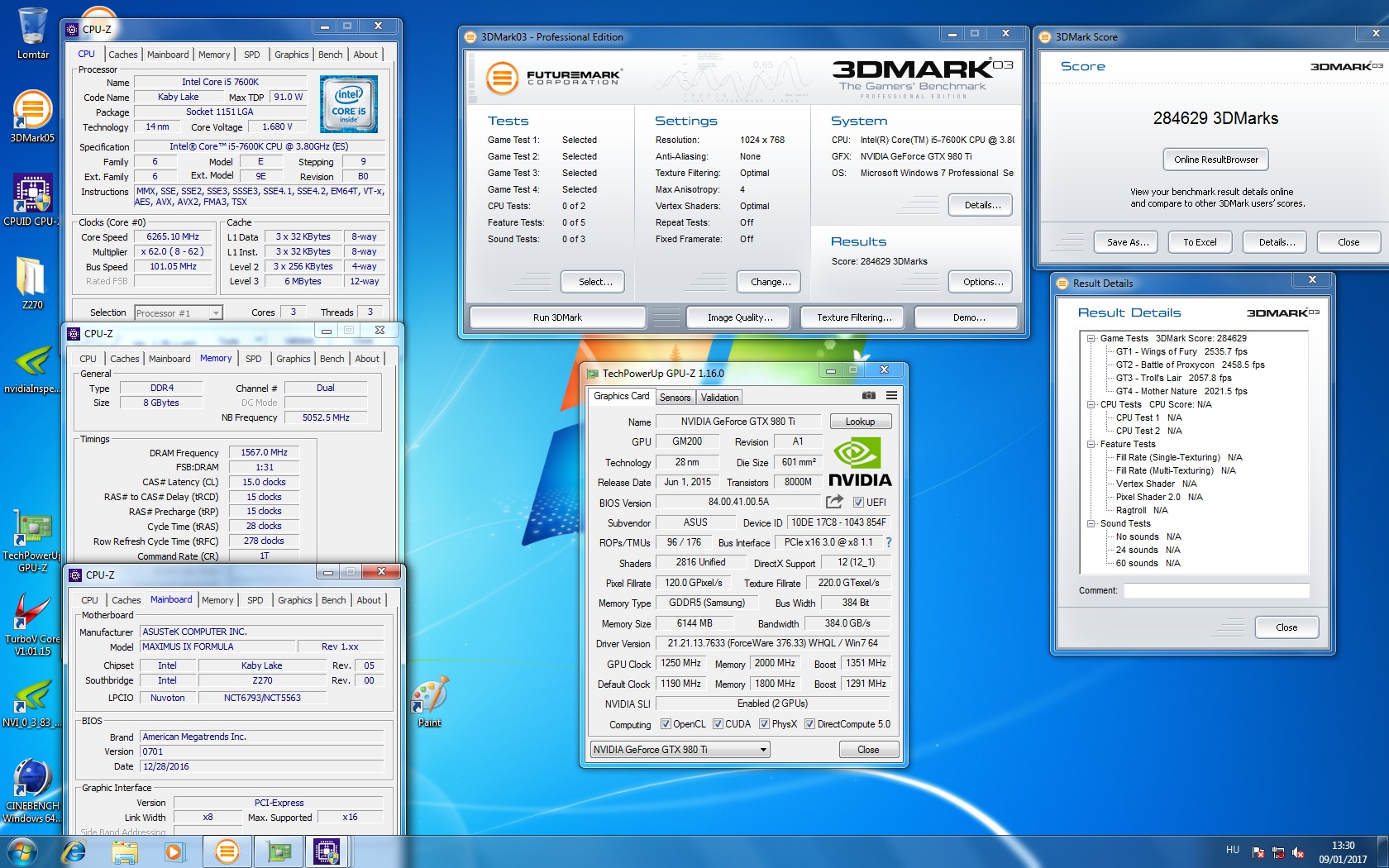Click the Texture Filtering... button
The height and width of the screenshot is (868, 1389).
tap(854, 317)
